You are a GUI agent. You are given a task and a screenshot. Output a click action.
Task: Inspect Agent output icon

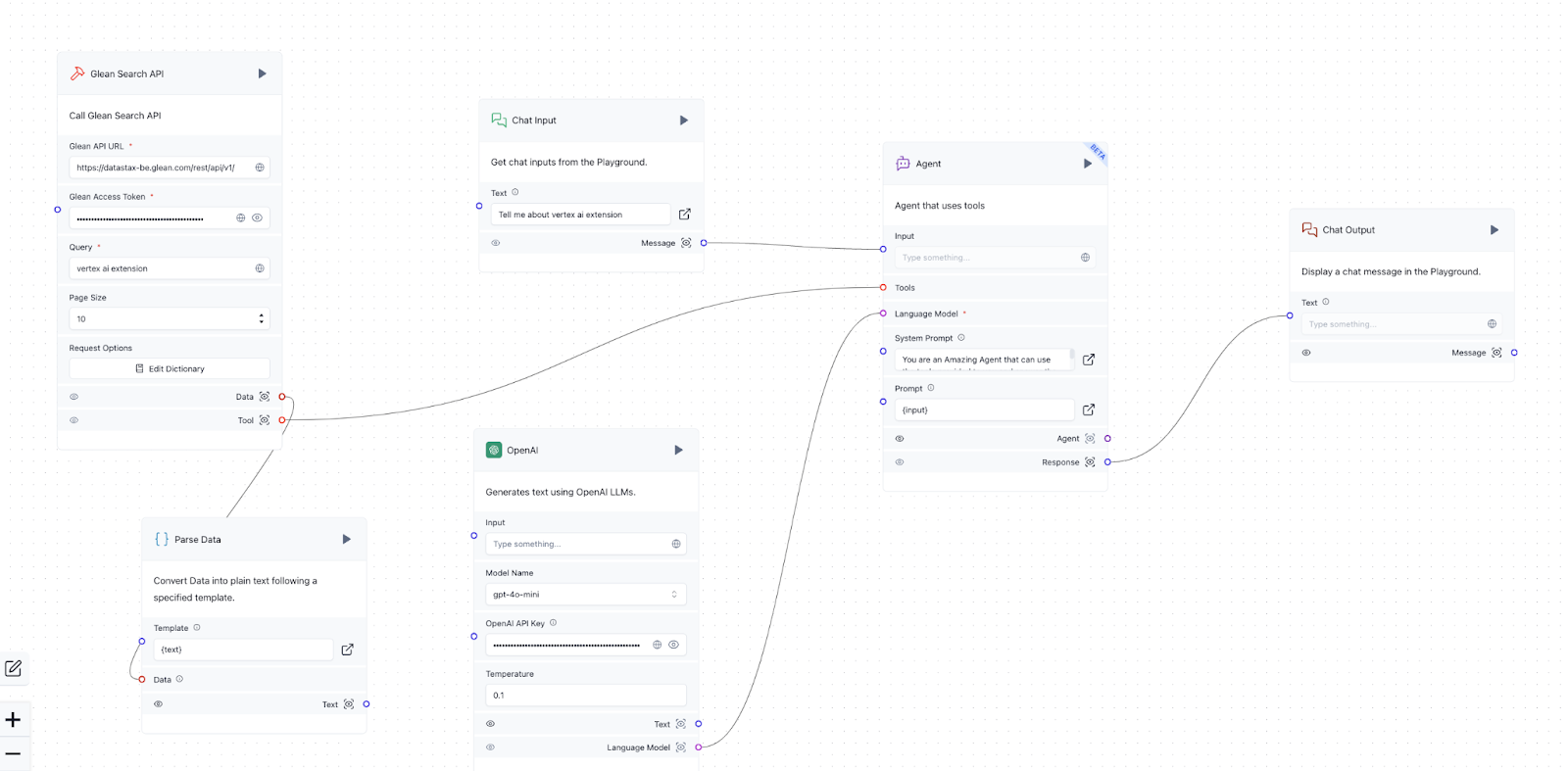point(1090,439)
